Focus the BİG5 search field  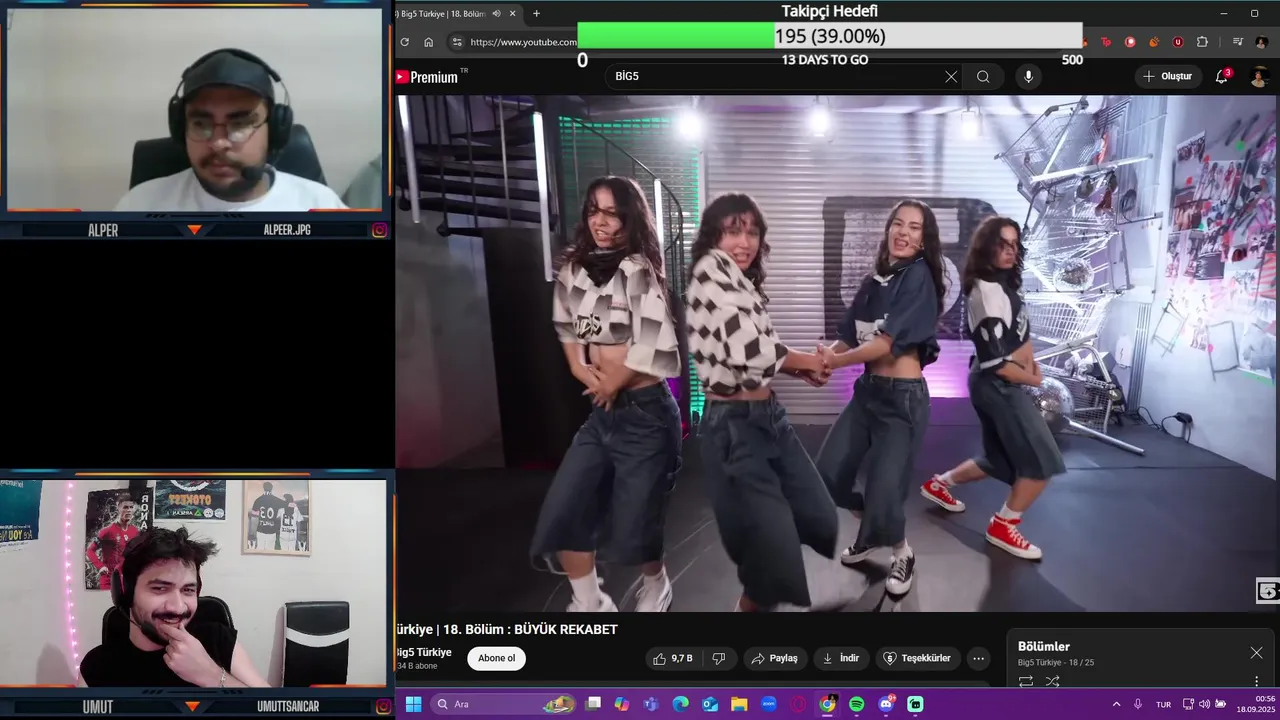pyautogui.click(x=775, y=77)
